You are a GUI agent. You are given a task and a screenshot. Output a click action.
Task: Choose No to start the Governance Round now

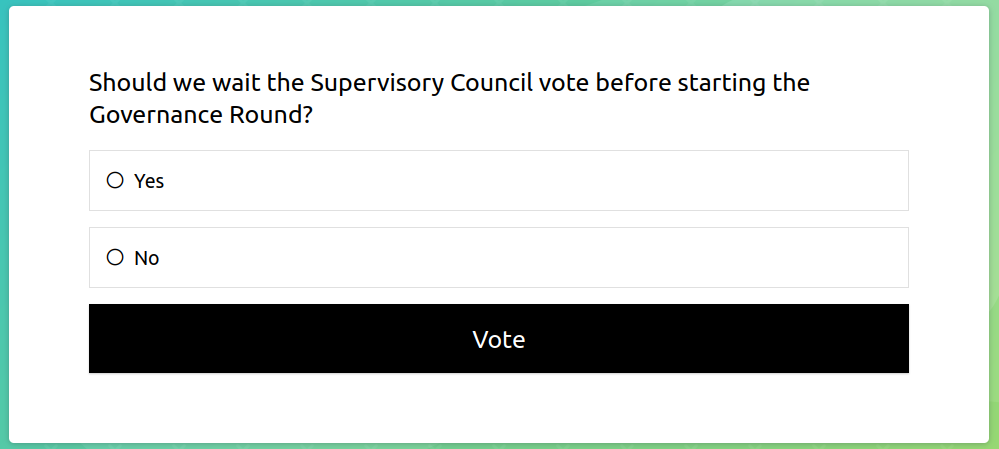115,257
